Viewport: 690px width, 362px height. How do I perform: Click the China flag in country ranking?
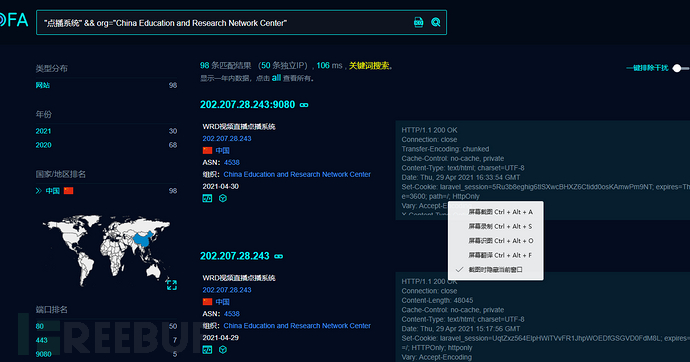pos(68,190)
